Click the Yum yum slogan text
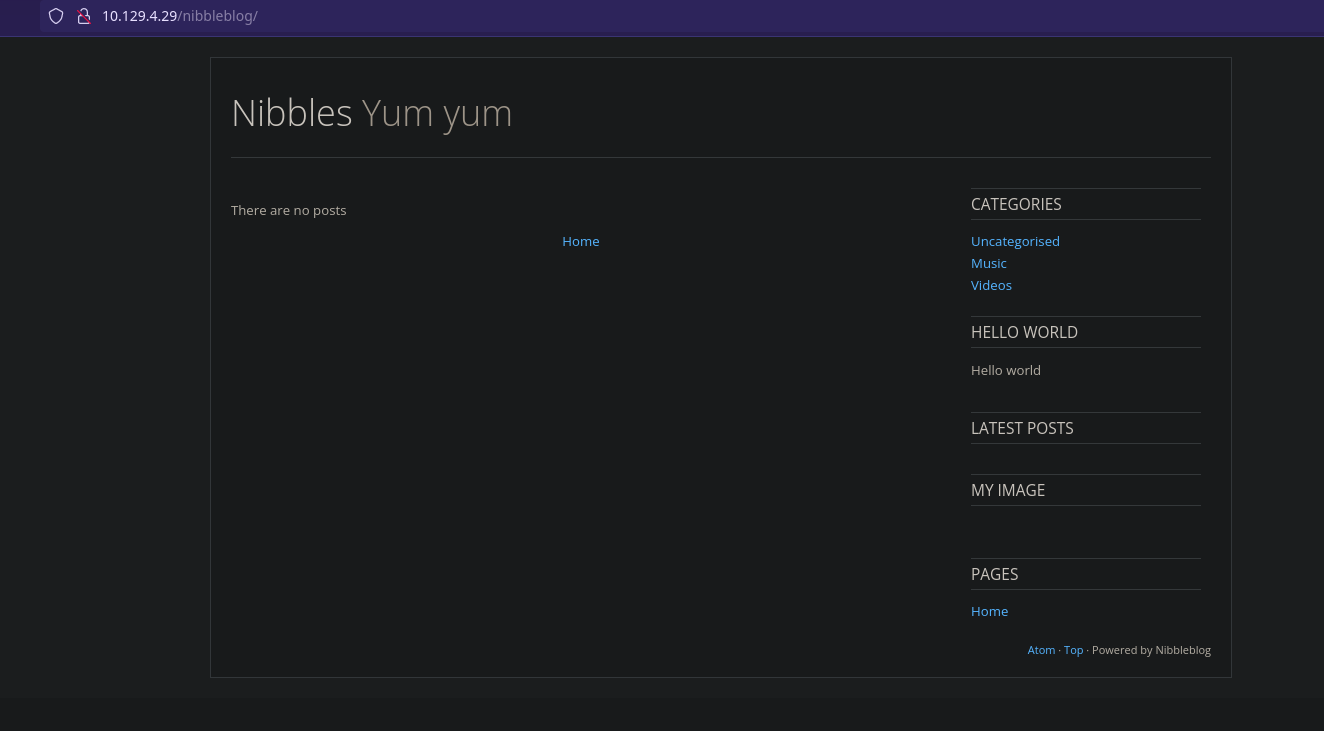Viewport: 1324px width, 731px height. [x=437, y=113]
